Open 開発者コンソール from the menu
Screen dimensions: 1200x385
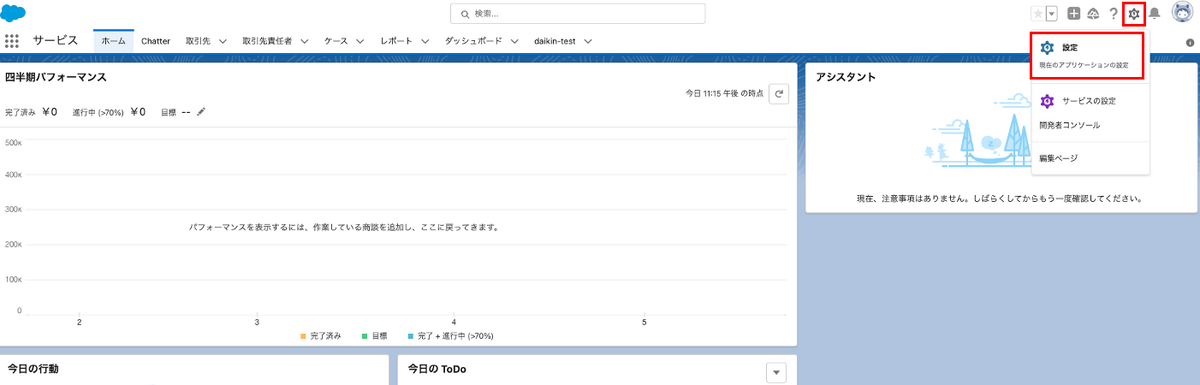coord(1090,126)
